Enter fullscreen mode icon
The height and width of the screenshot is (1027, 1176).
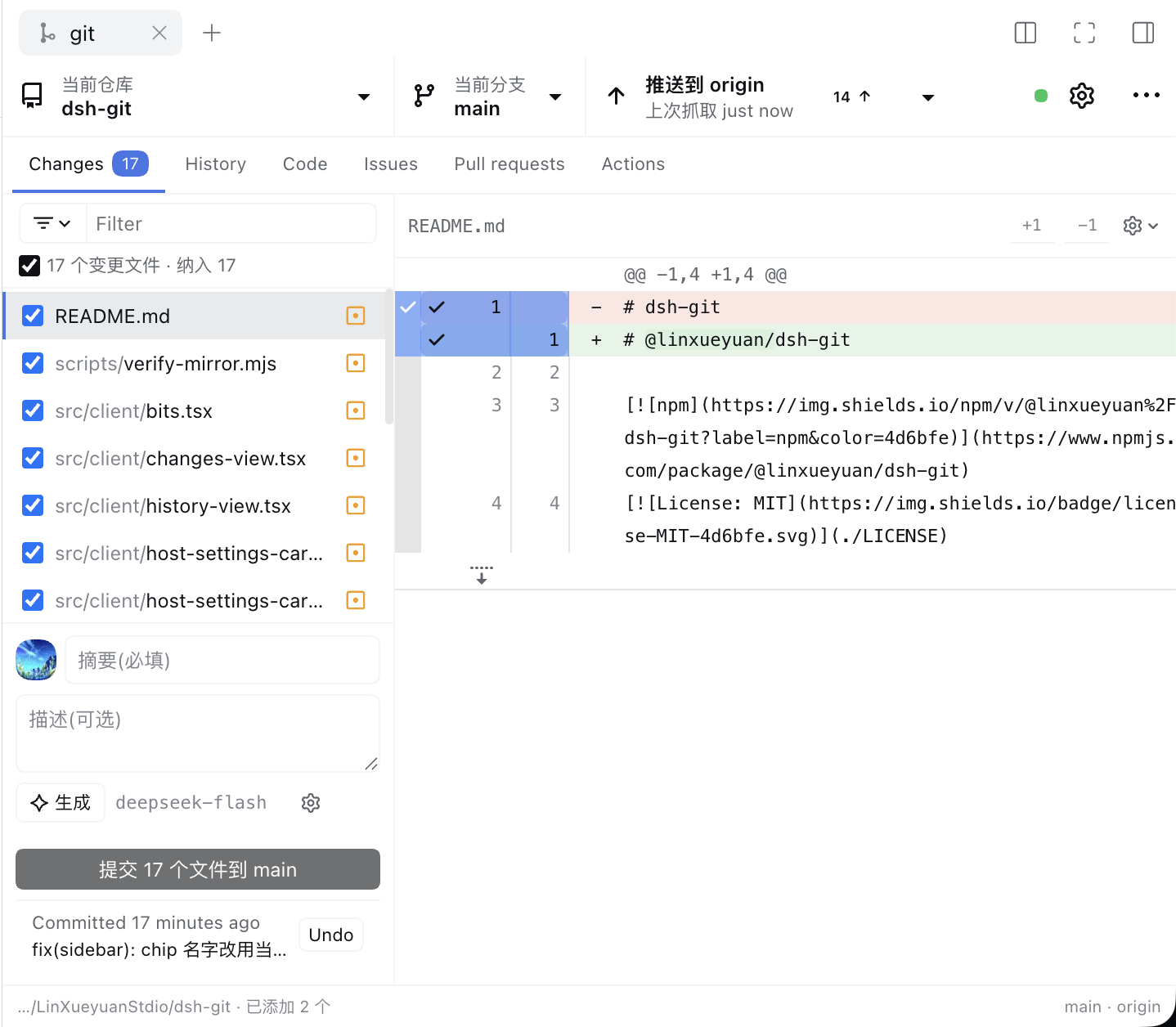(1084, 33)
